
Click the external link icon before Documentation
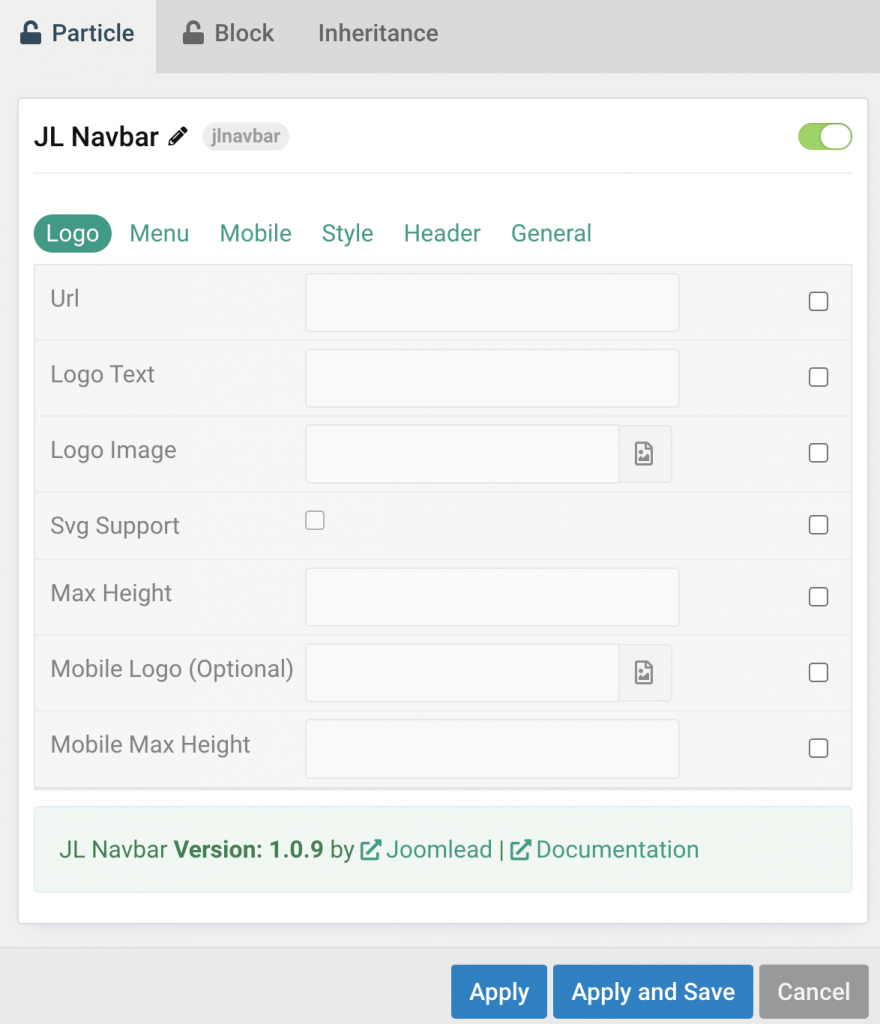520,850
